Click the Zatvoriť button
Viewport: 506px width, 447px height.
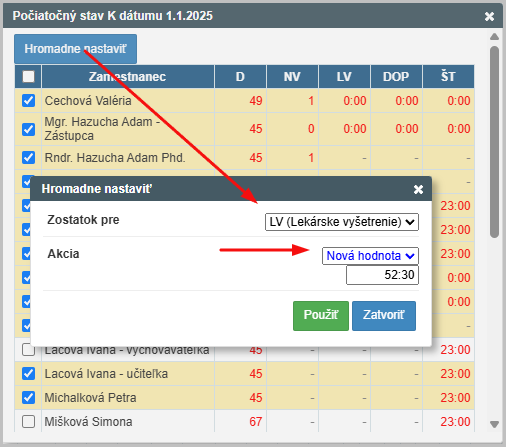click(x=384, y=316)
